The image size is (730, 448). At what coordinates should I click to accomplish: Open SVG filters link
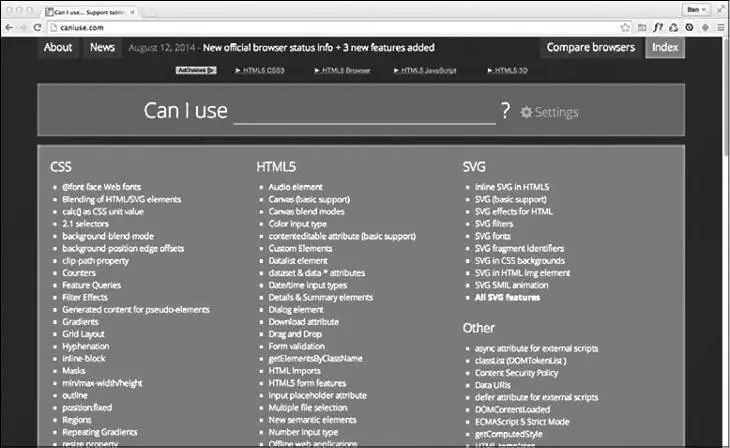(494, 224)
